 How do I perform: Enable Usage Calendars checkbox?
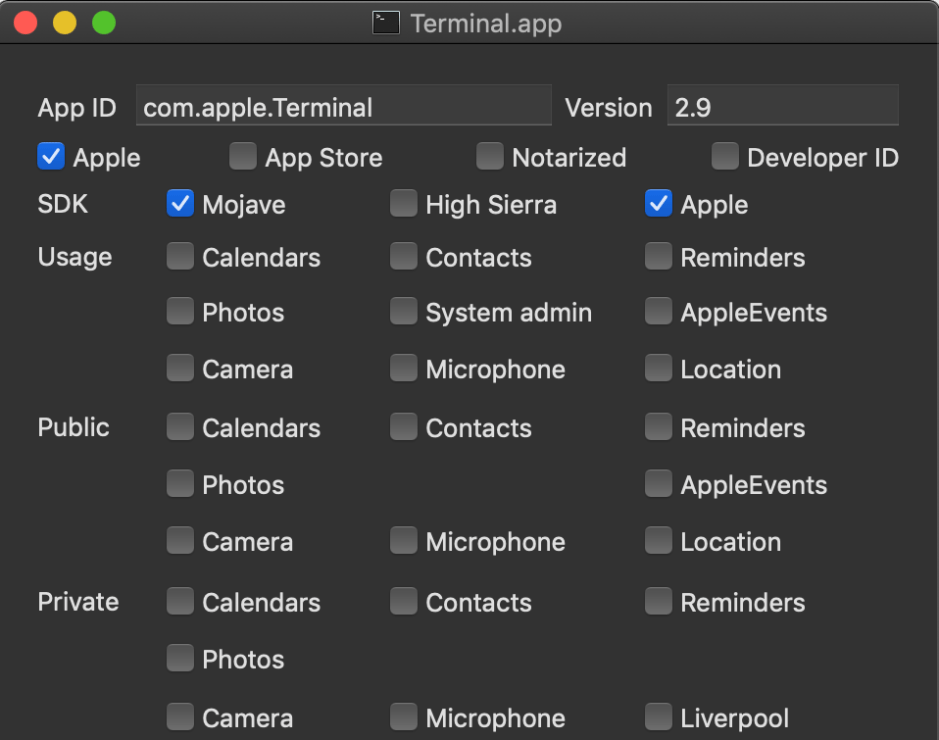coord(180,257)
